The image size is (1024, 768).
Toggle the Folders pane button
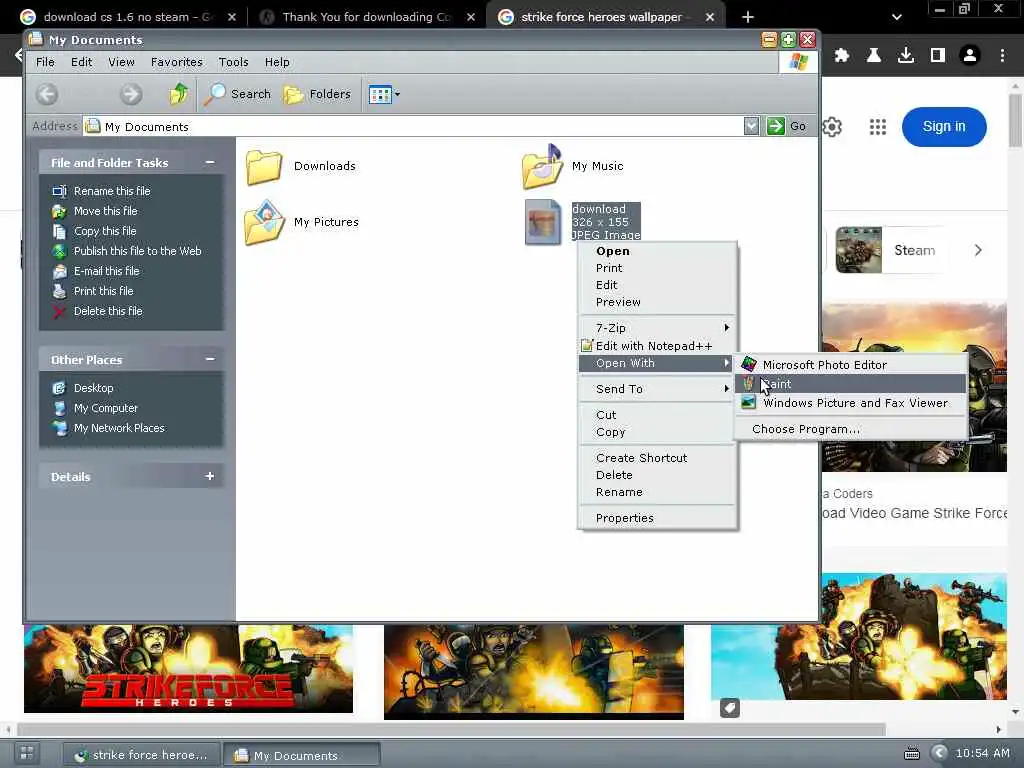pyautogui.click(x=317, y=94)
